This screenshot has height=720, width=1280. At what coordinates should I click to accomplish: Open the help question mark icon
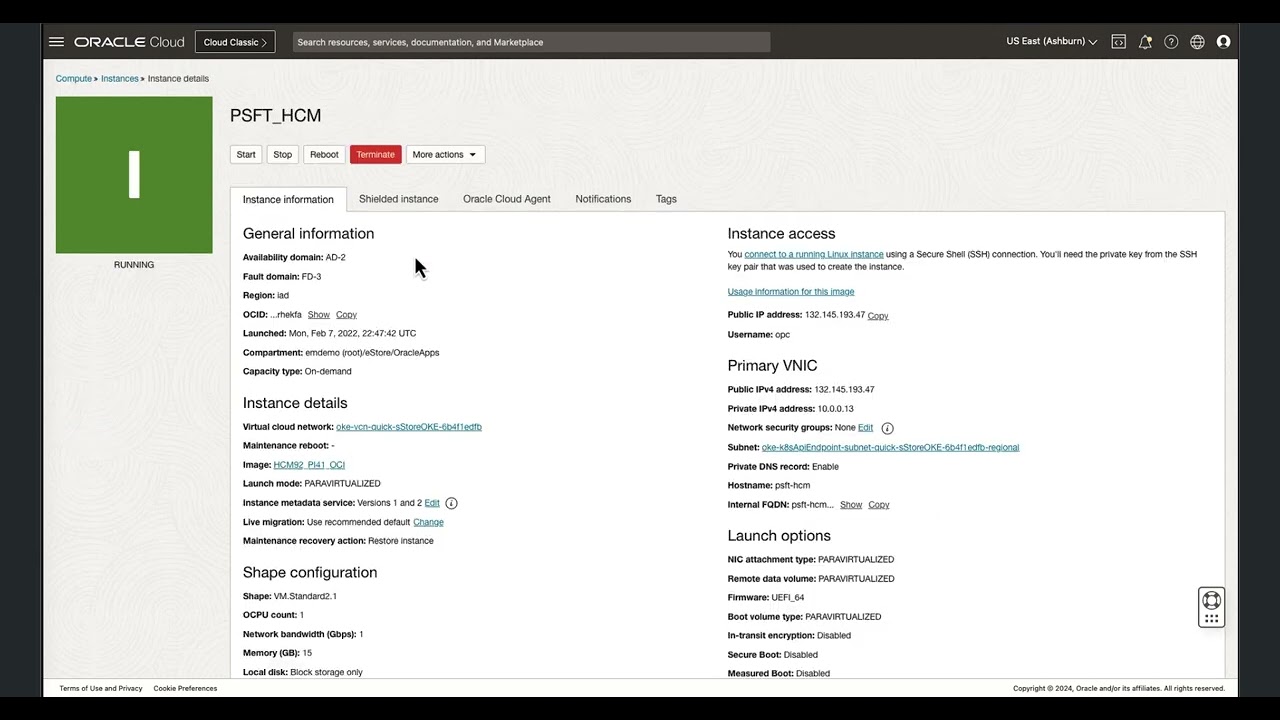(x=1171, y=42)
